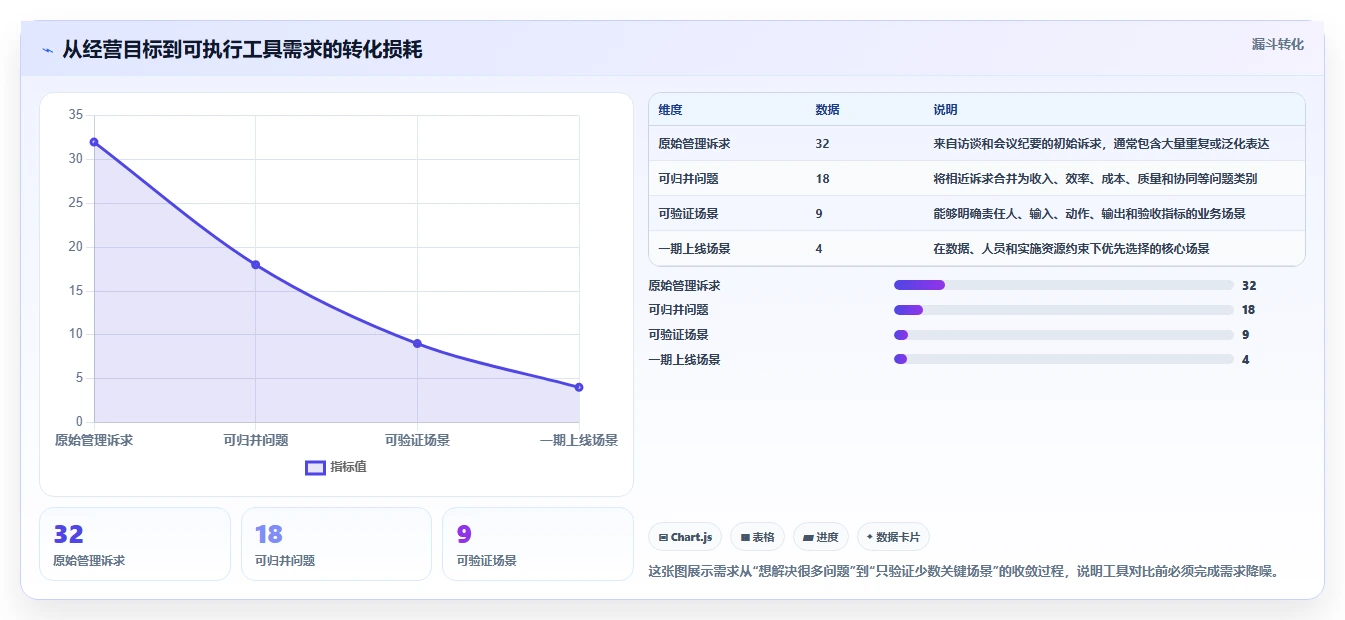
Task: Click the 漏斗转化 tag in the header
Action: [1277, 45]
